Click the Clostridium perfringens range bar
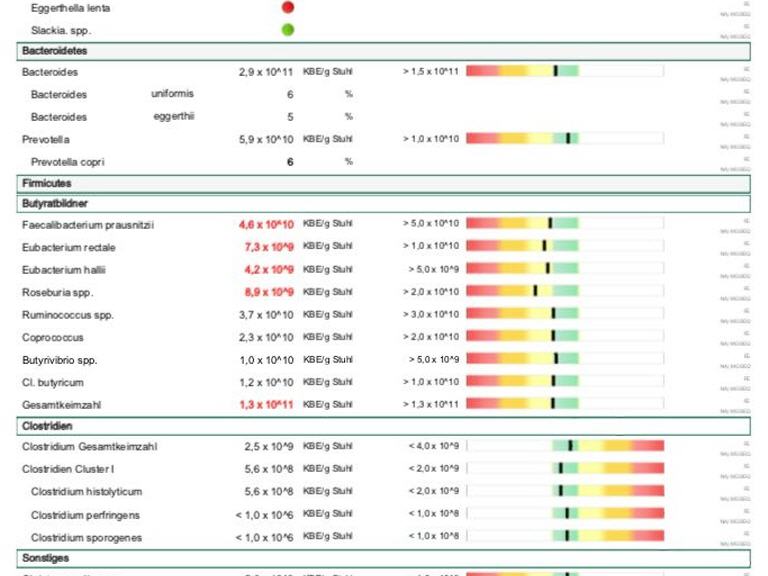The width and height of the screenshot is (768, 576). (x=565, y=513)
